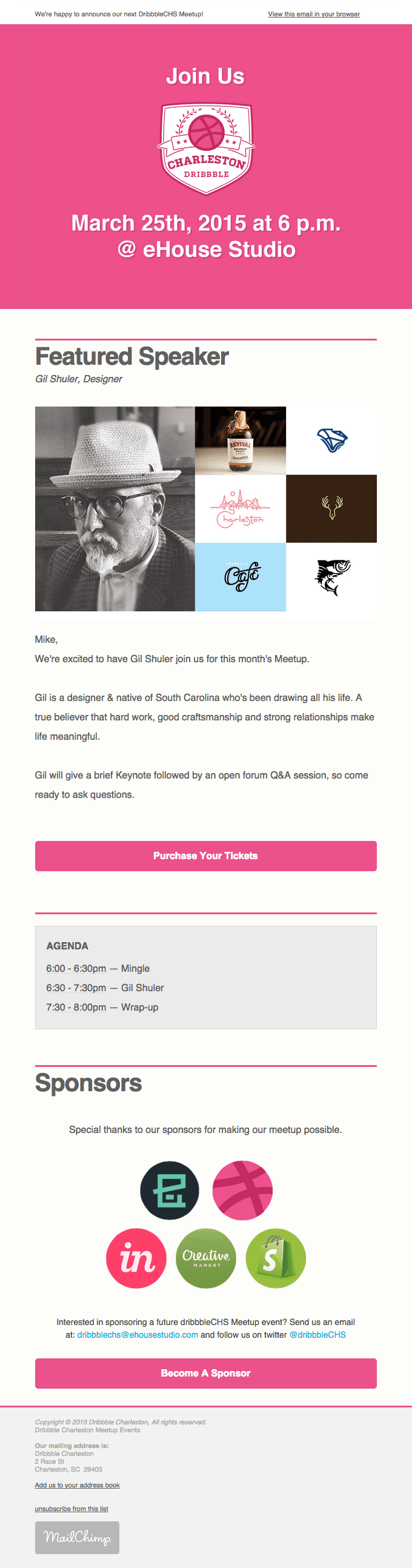Open the Revival bourbon bottle image
Image resolution: width=412 pixels, height=1568 pixels.
241,440
